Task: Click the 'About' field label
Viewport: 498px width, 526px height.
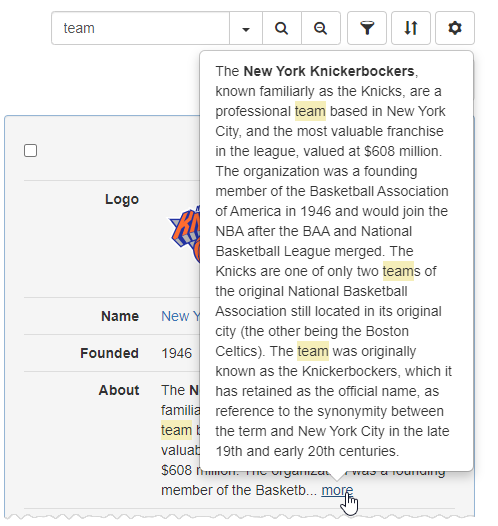Action: pos(119,390)
